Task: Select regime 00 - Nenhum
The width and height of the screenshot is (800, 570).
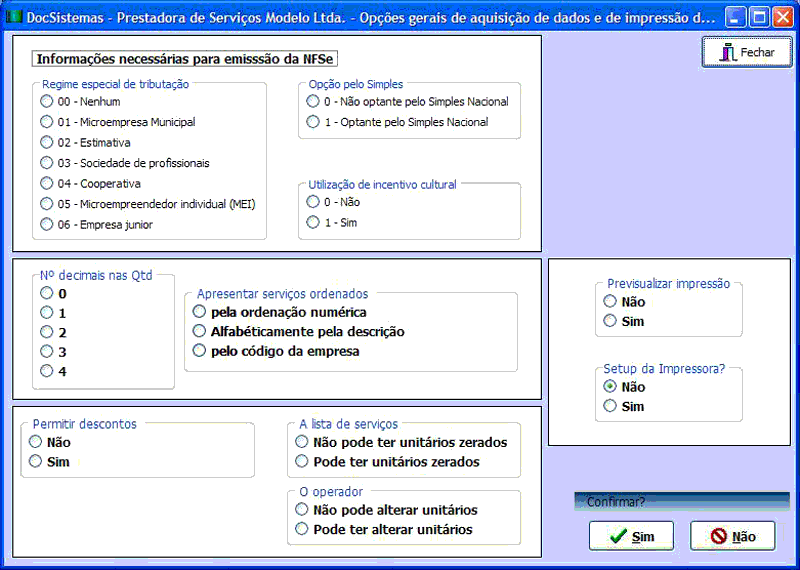Action: [x=46, y=101]
